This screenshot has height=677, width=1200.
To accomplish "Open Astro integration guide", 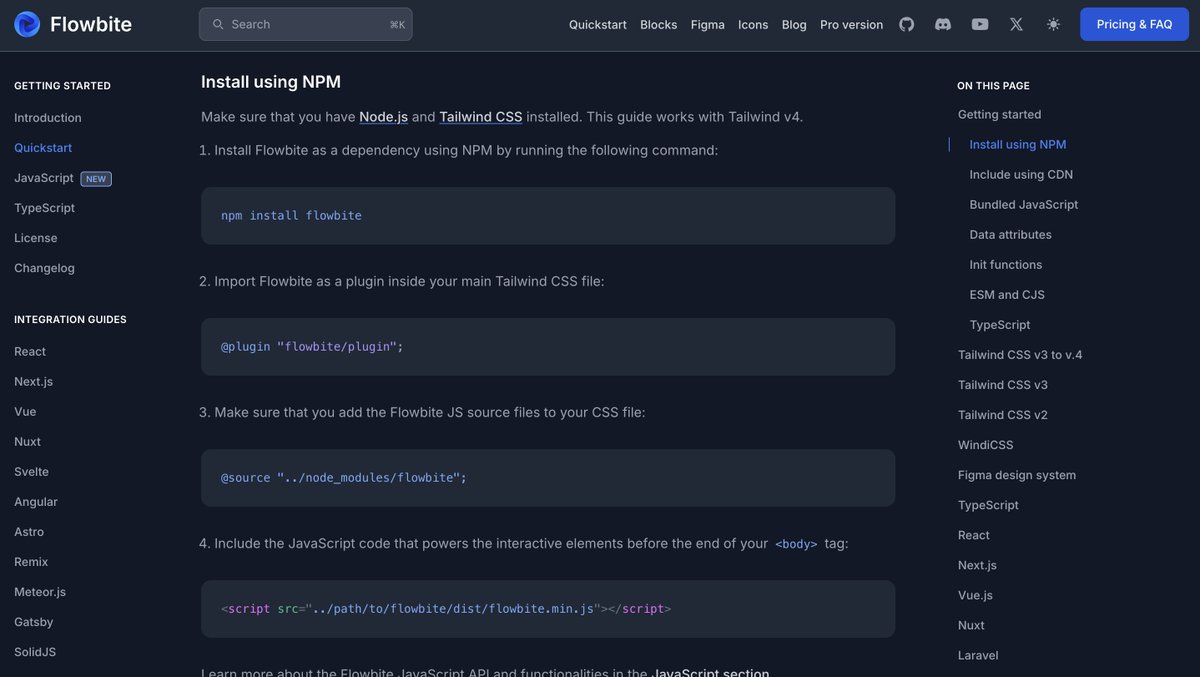I will click(x=29, y=532).
